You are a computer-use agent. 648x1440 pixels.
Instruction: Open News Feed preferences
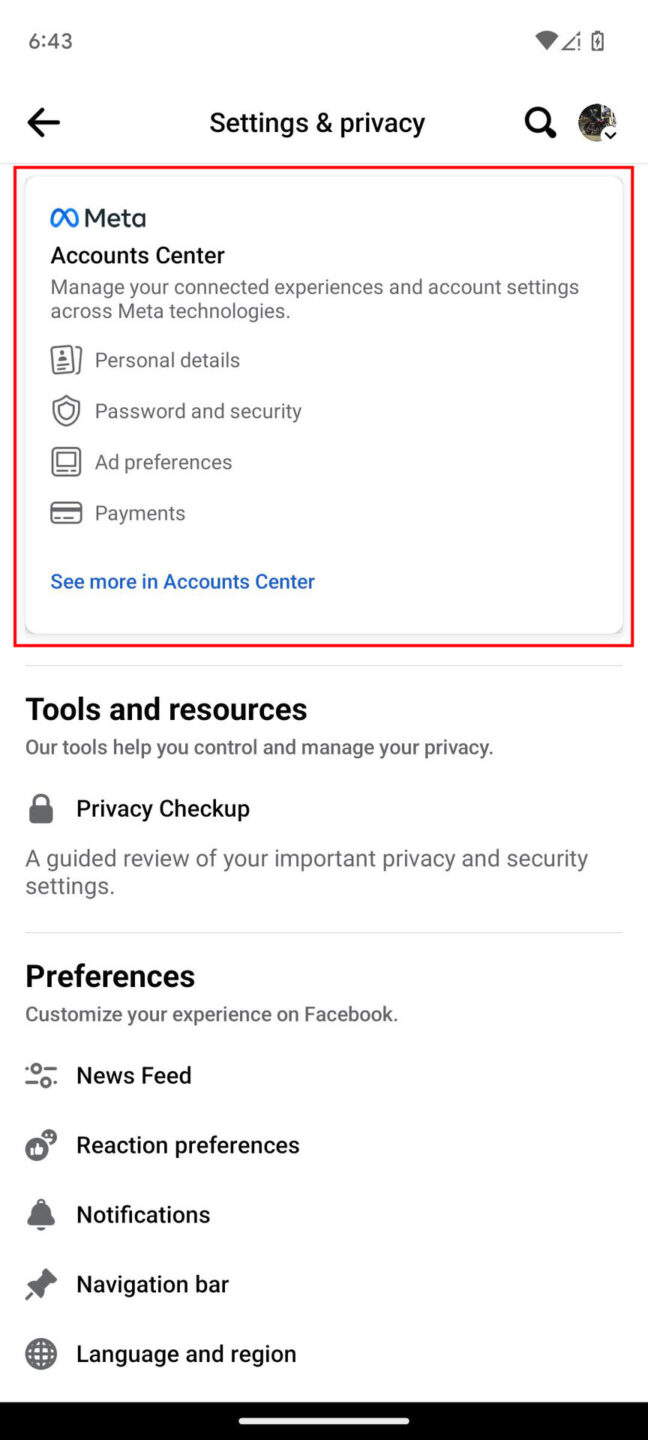tap(133, 1075)
